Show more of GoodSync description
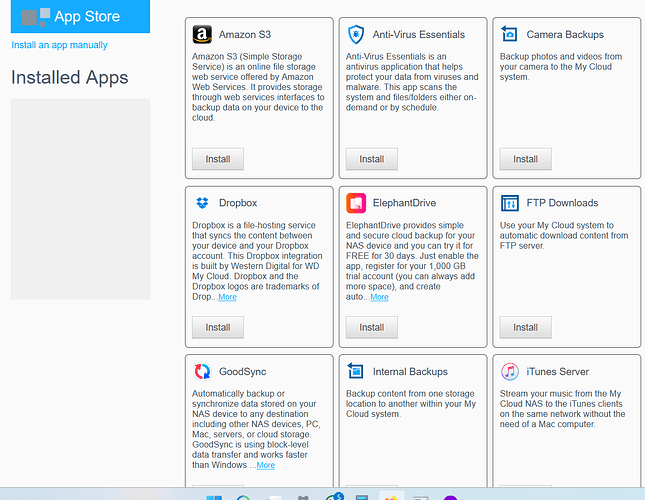 coord(265,465)
